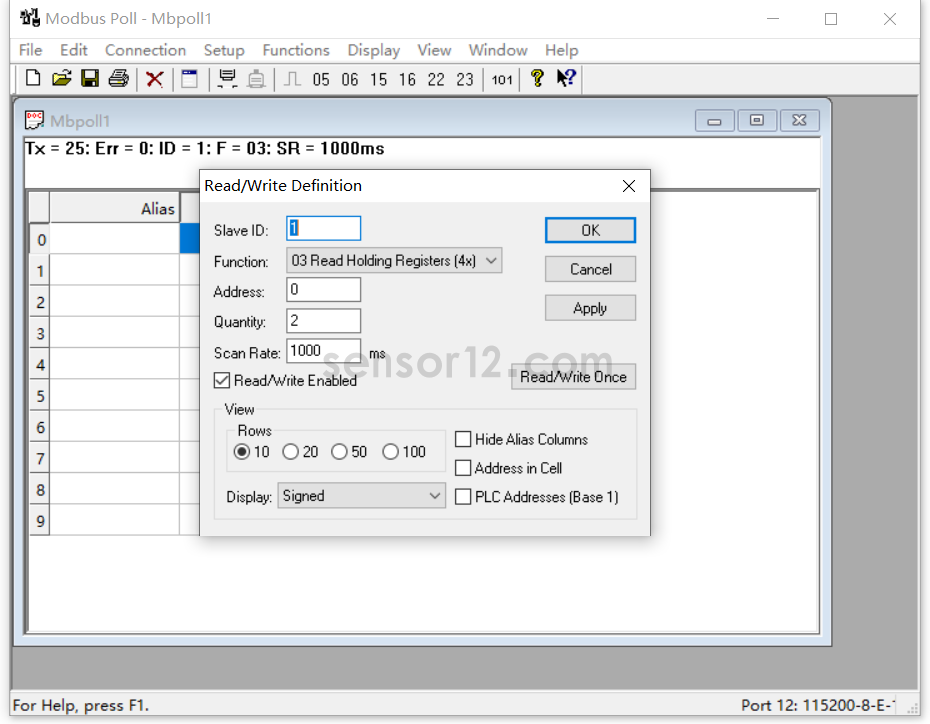Click inside the Scan Rate field
This screenshot has width=930, height=724.
tap(322, 350)
